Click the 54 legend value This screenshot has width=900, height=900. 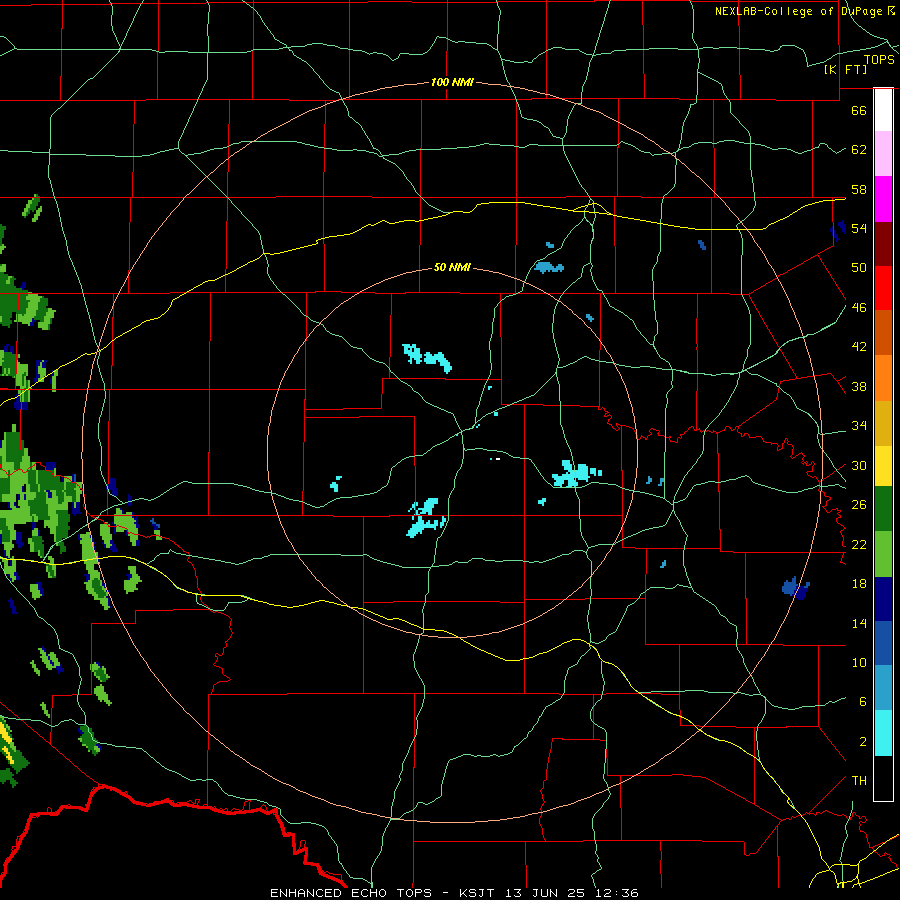pos(859,228)
